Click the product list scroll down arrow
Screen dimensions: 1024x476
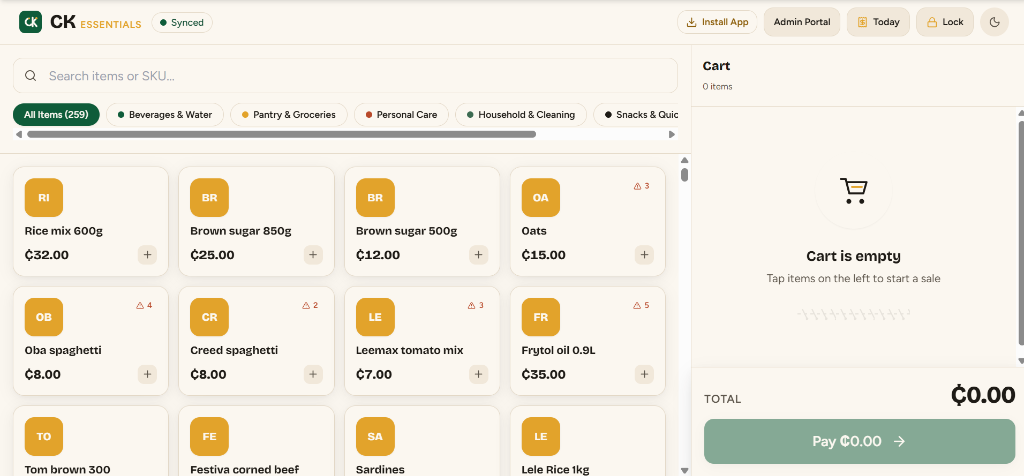click(x=684, y=470)
